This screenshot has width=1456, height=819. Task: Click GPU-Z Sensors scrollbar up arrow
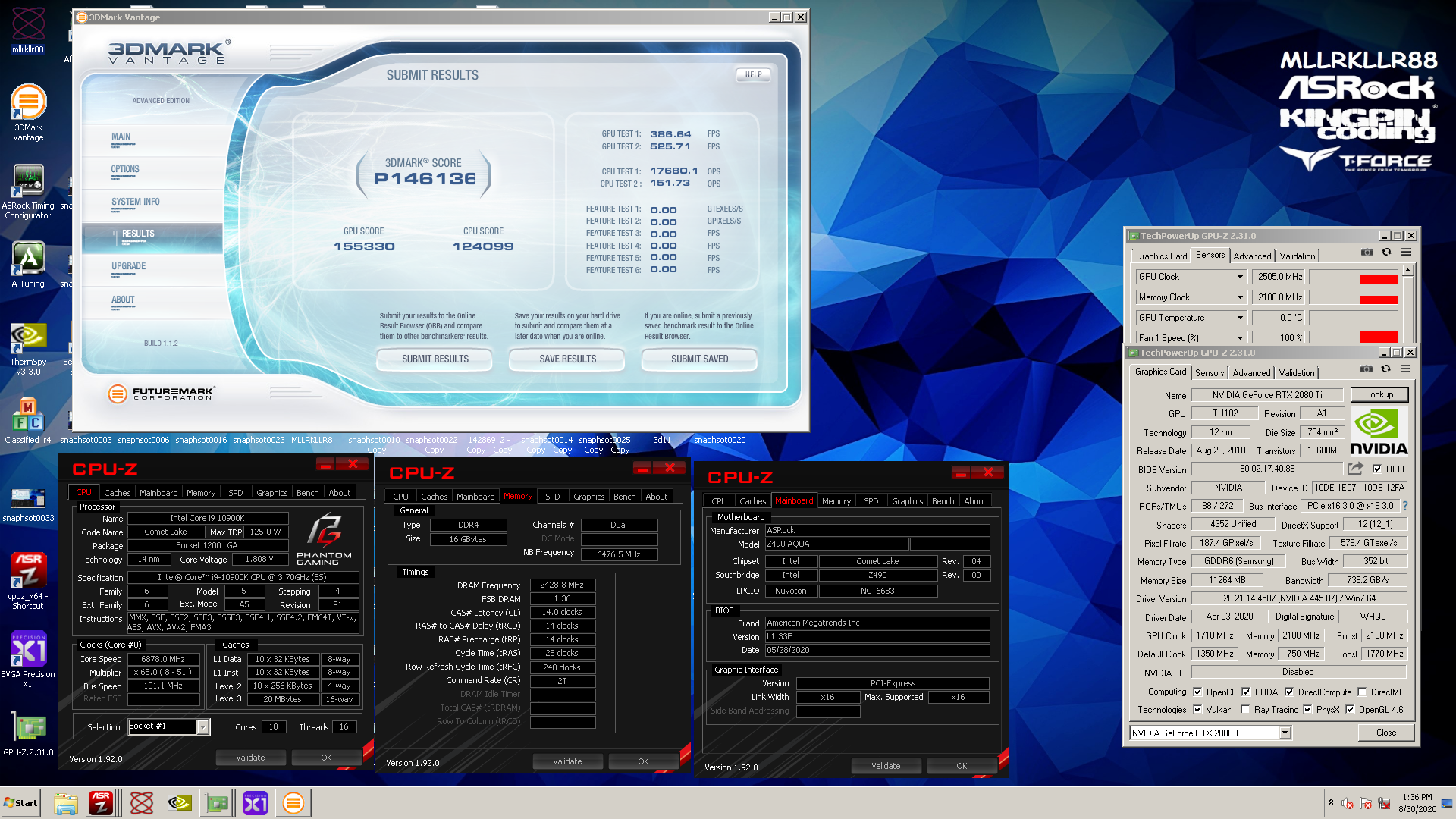[1408, 271]
